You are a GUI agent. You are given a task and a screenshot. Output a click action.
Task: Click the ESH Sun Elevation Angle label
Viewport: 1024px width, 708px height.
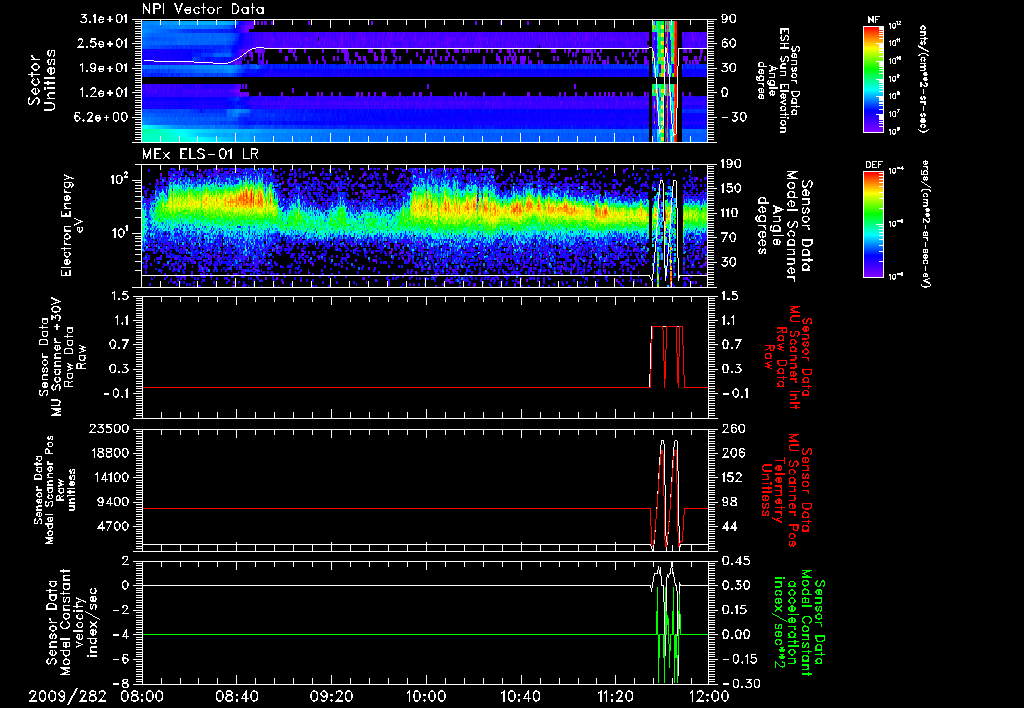pos(782,79)
